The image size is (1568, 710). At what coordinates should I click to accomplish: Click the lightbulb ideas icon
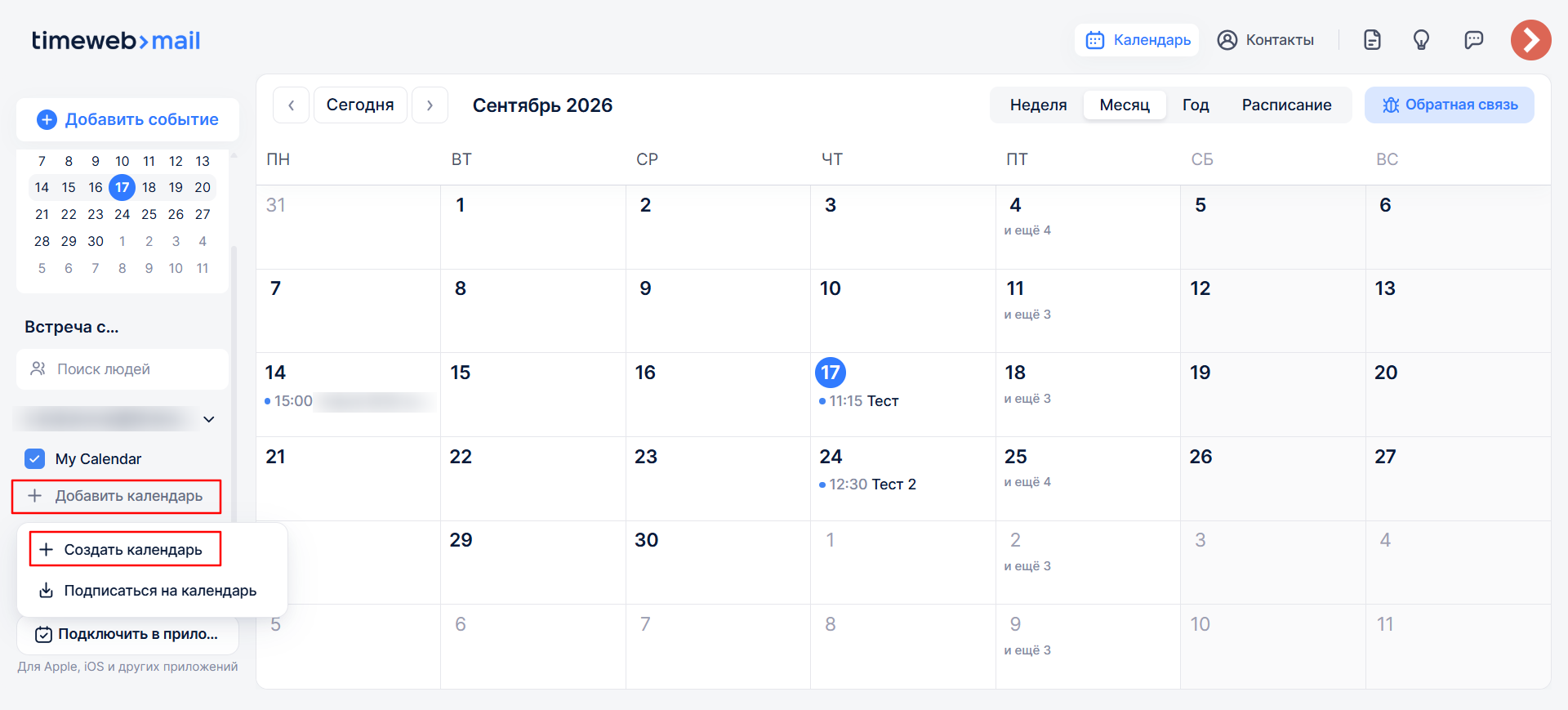coord(1421,40)
